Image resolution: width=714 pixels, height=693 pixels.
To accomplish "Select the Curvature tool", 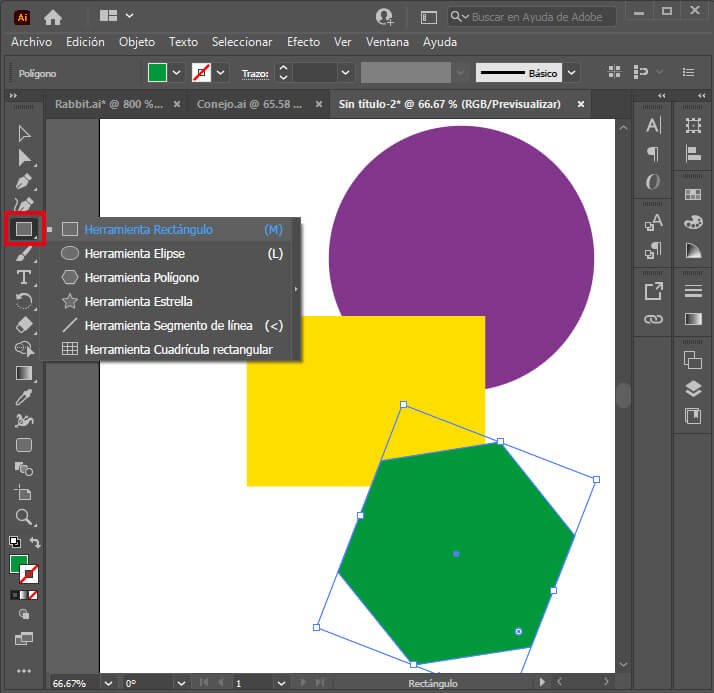I will [x=24, y=204].
